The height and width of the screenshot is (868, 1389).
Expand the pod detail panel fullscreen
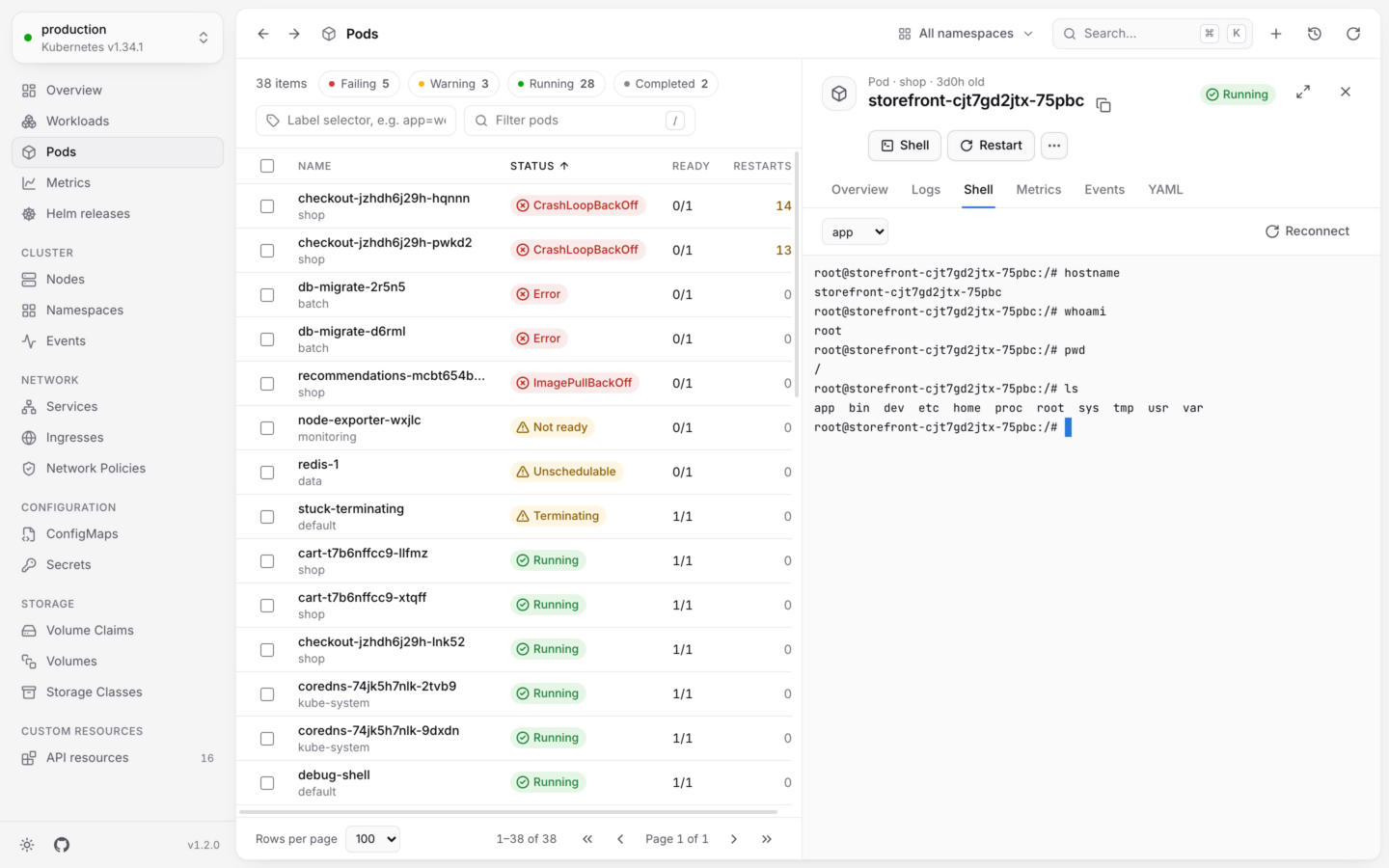(x=1303, y=92)
